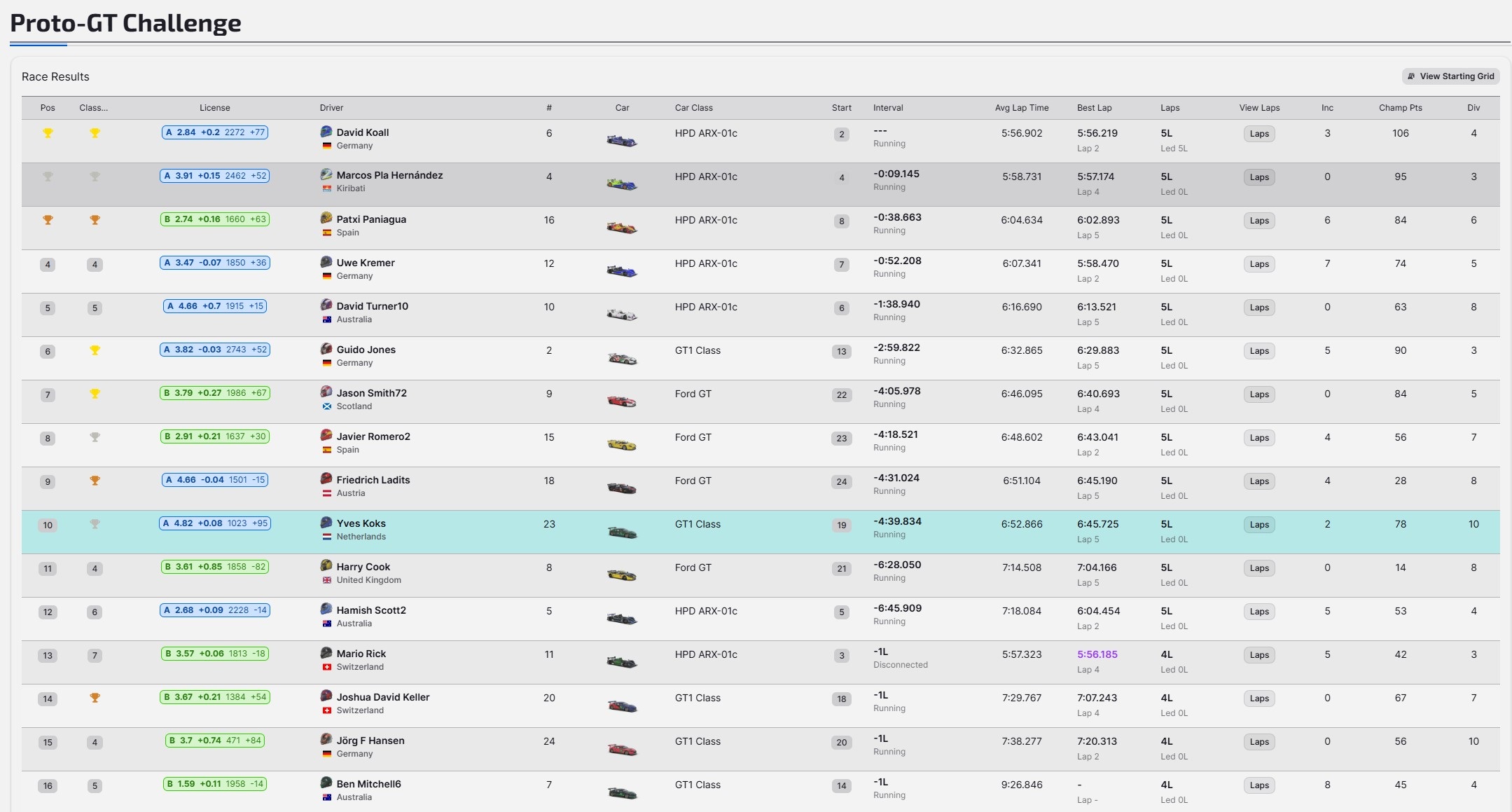This screenshot has height=812, width=1512.
Task: Click Jörg F Hansen's green license badge
Action: click(215, 741)
